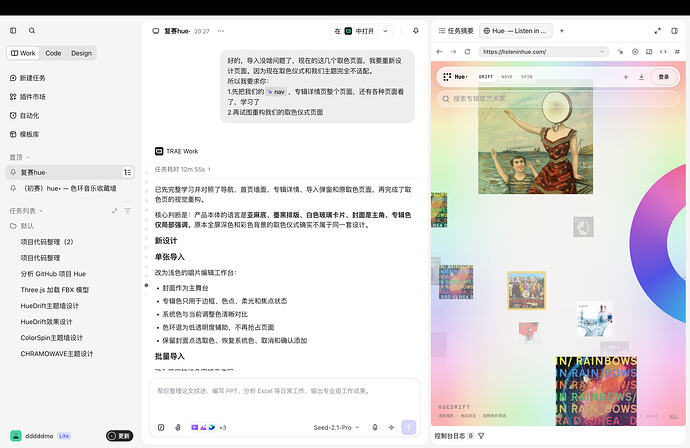The image size is (690, 448).
Task: Go back in the embedded browser
Action: coord(439,51)
